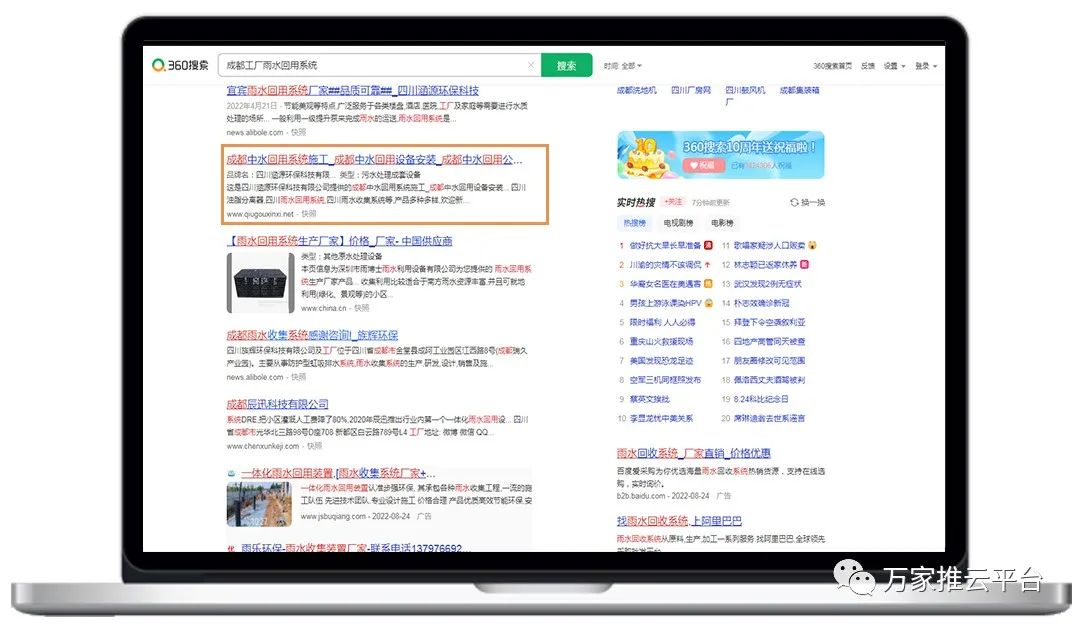Viewport: 1080px width, 628px height.
Task: Open the 成都辰迅科技有限公司 result link
Action: click(277, 404)
